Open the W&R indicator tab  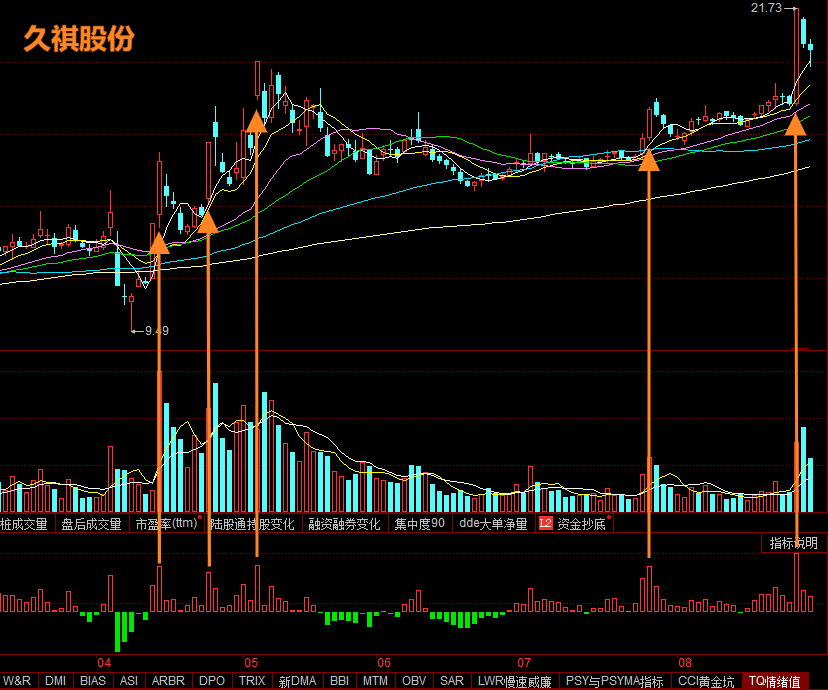click(x=17, y=681)
